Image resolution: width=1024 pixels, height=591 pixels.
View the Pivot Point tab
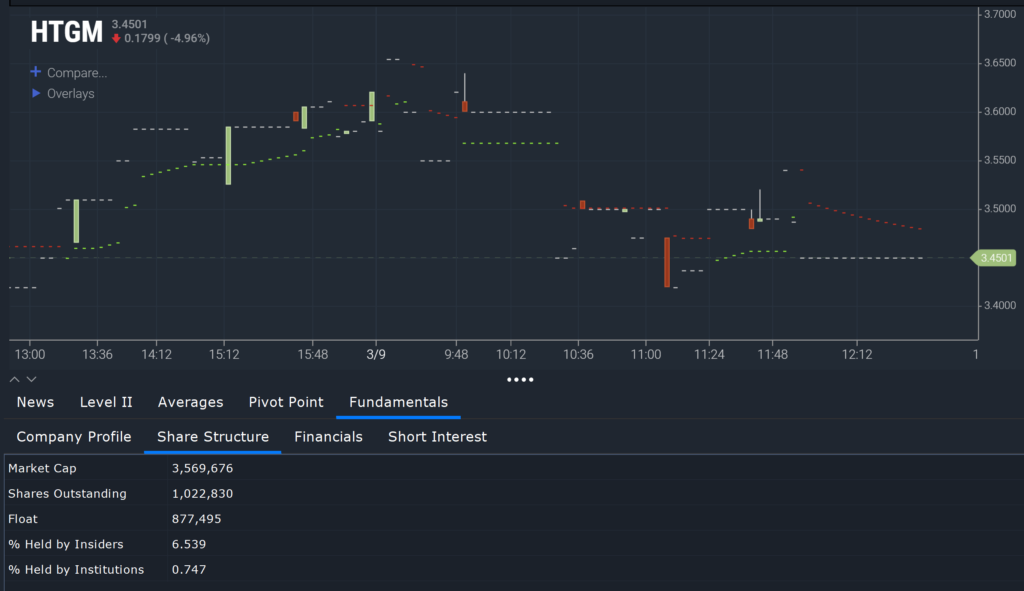(286, 401)
